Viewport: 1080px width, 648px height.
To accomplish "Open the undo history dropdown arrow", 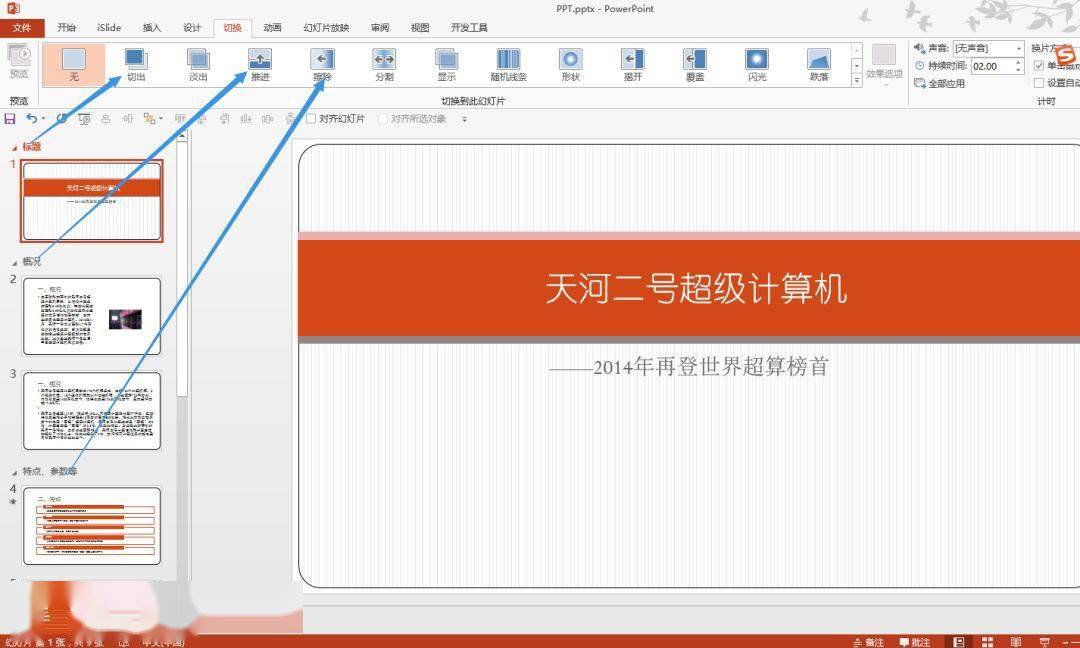I will point(43,118).
